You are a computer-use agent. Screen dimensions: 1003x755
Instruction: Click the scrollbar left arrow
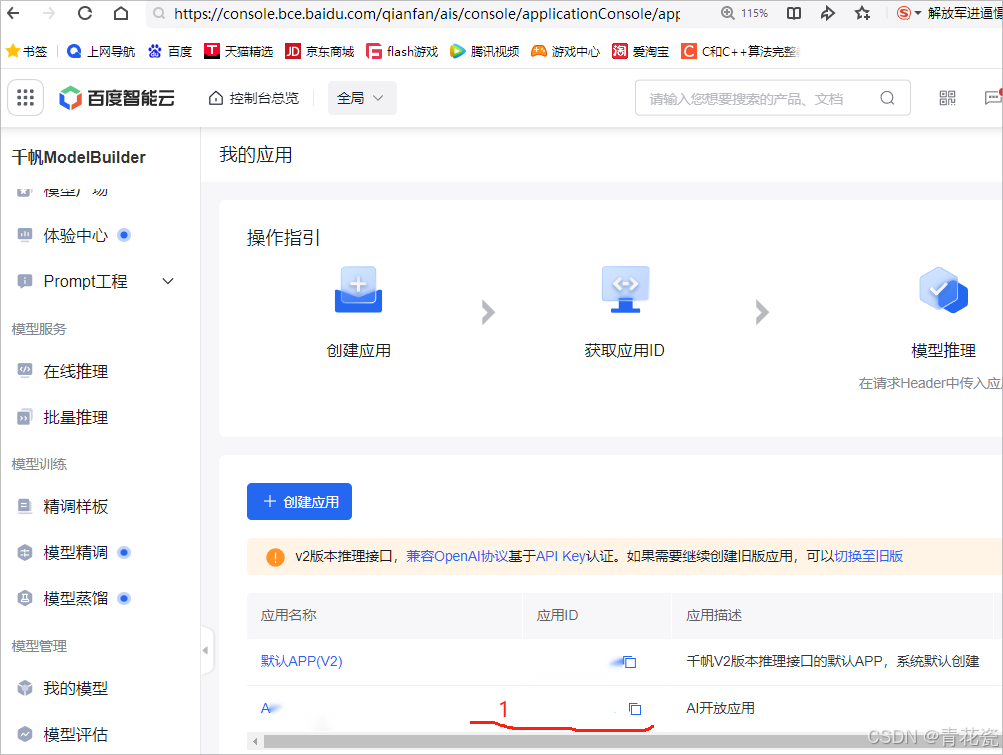(x=255, y=742)
